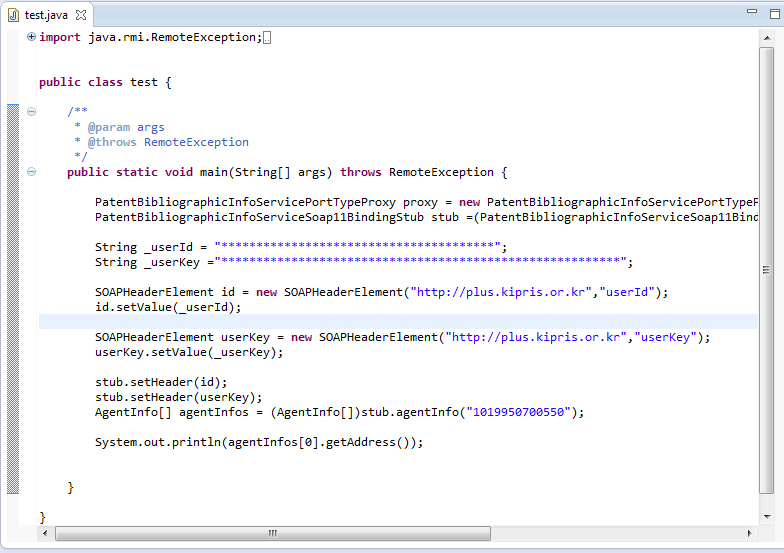This screenshot has width=784, height=553.
Task: Collapse the Javadoc comment block
Action: (31, 112)
